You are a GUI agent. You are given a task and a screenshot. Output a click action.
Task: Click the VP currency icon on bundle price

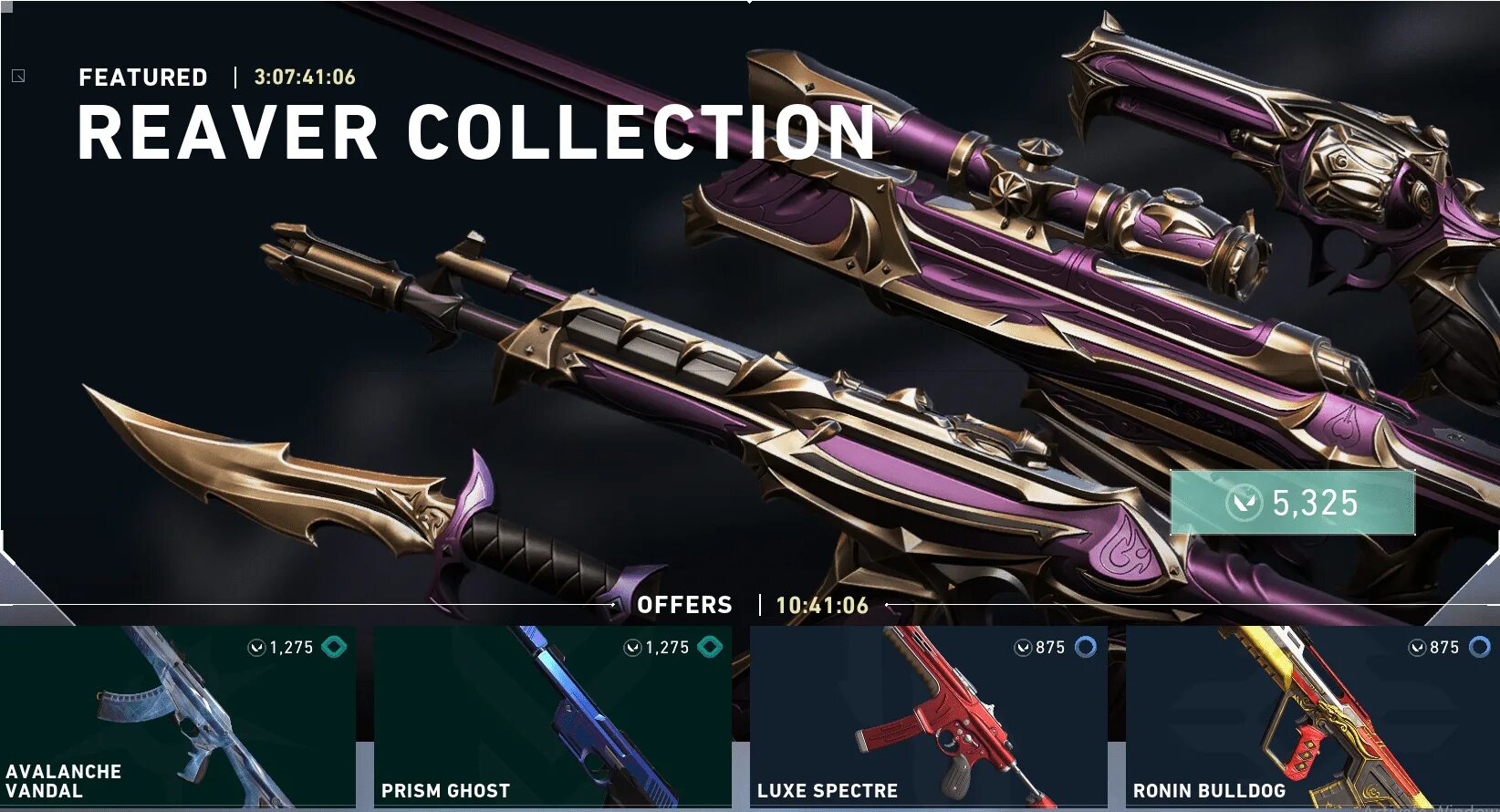(x=1243, y=503)
